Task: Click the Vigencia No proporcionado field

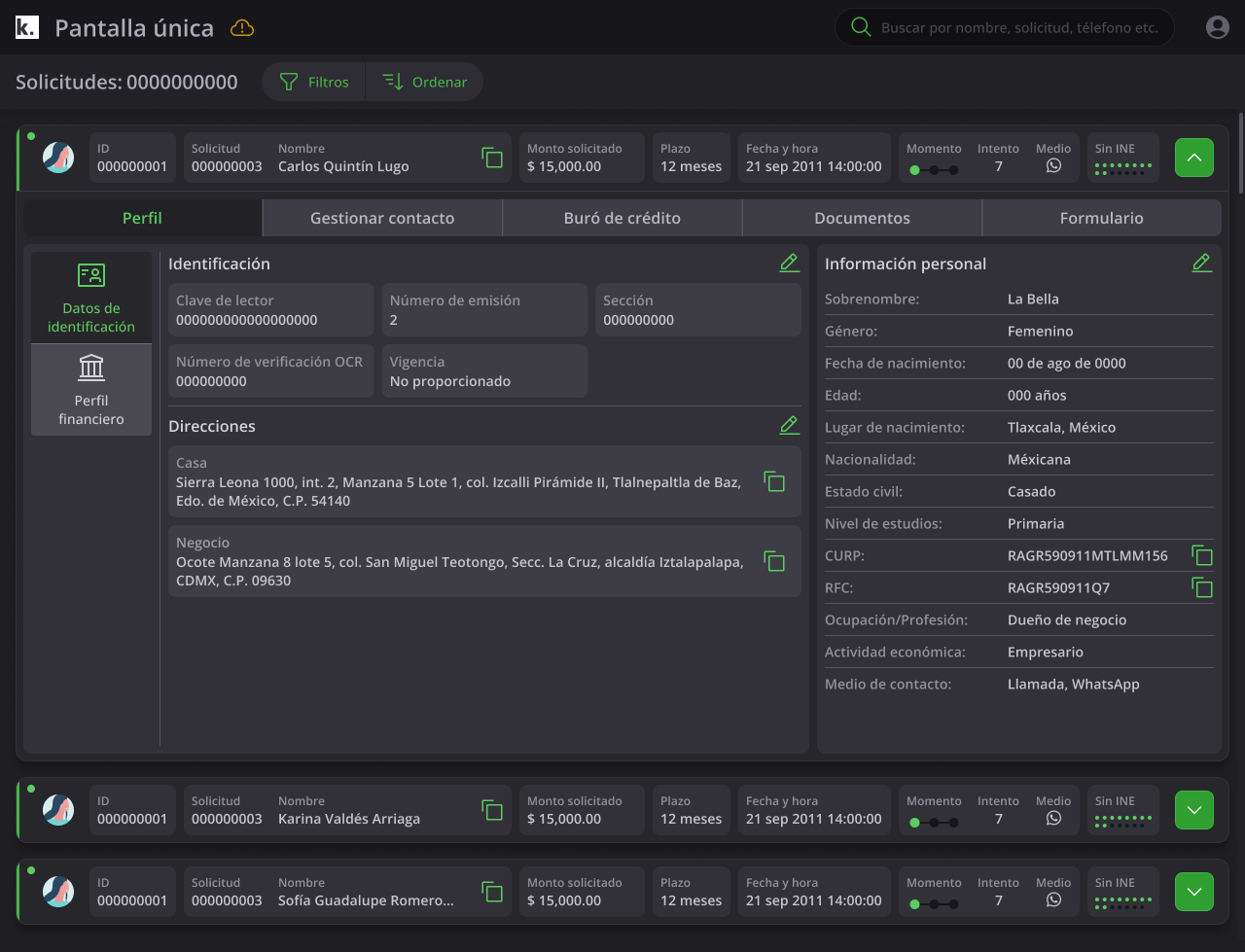Action: pyautogui.click(x=485, y=371)
